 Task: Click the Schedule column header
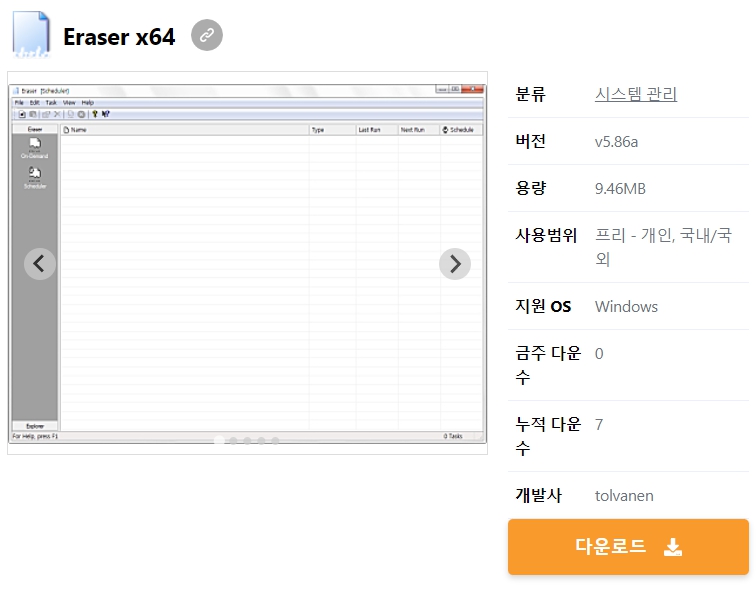461,130
